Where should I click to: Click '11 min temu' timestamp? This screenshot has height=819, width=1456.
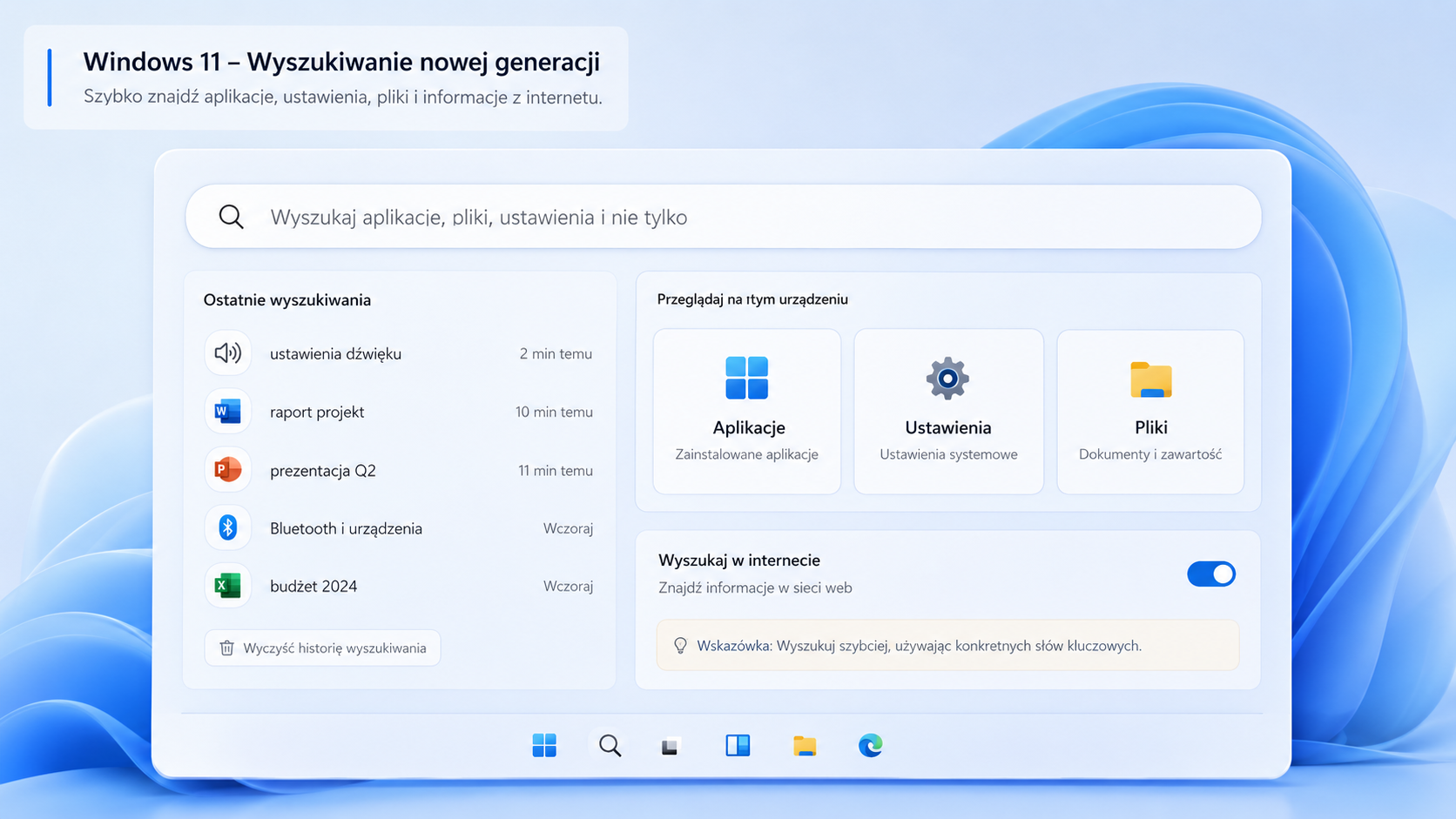556,470
